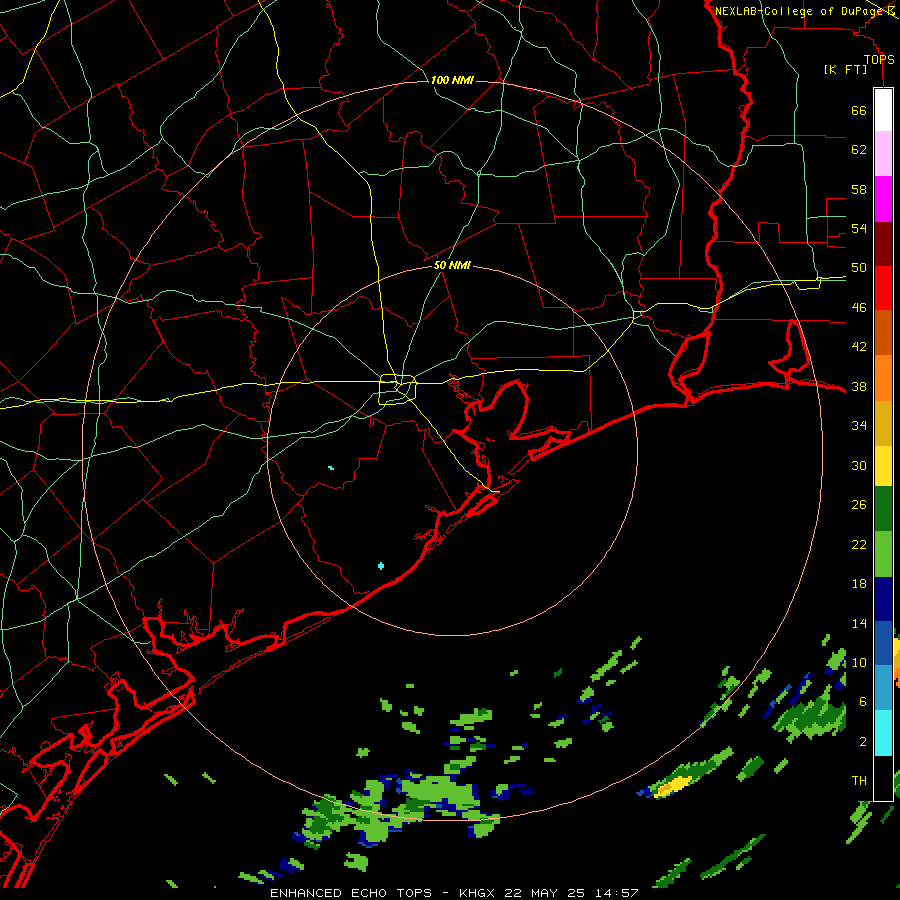Click the legend value 22

(x=859, y=544)
